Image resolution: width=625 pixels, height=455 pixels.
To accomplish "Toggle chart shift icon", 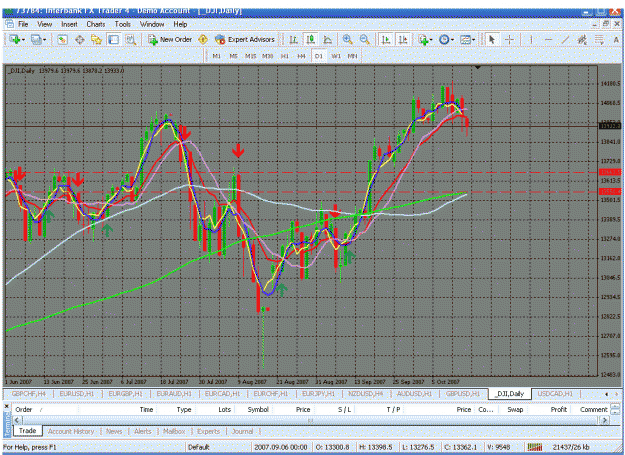I will tap(403, 39).
